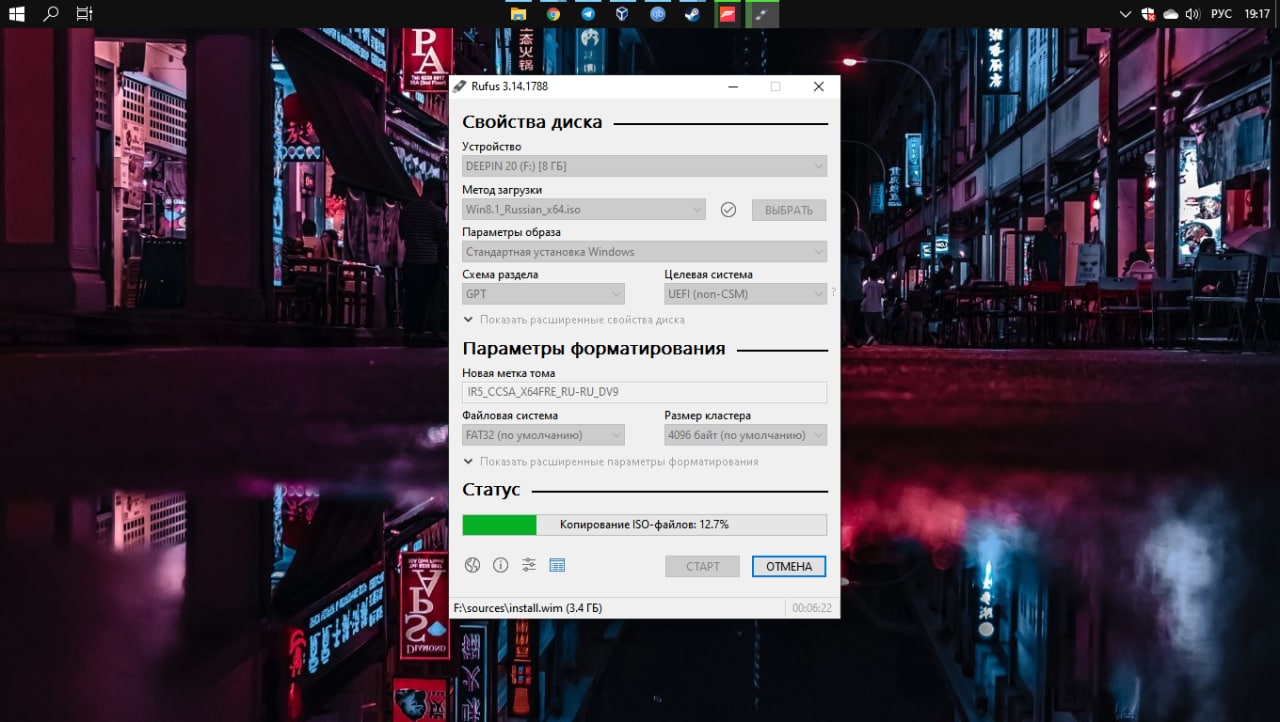Open the Rufus About info icon
The image size is (1280, 722).
501,565
